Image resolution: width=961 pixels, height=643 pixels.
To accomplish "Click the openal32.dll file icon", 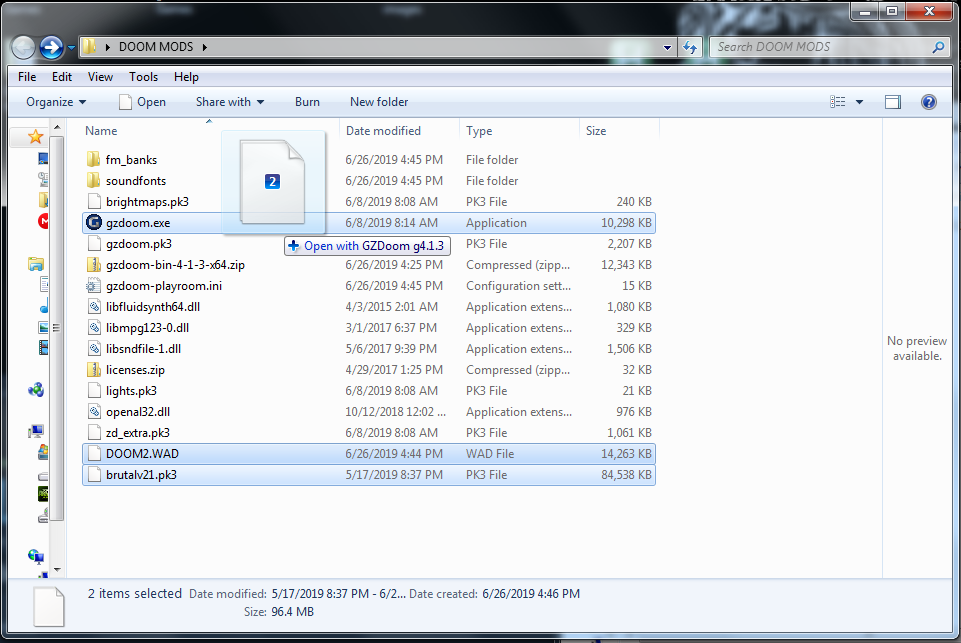I will coord(93,411).
